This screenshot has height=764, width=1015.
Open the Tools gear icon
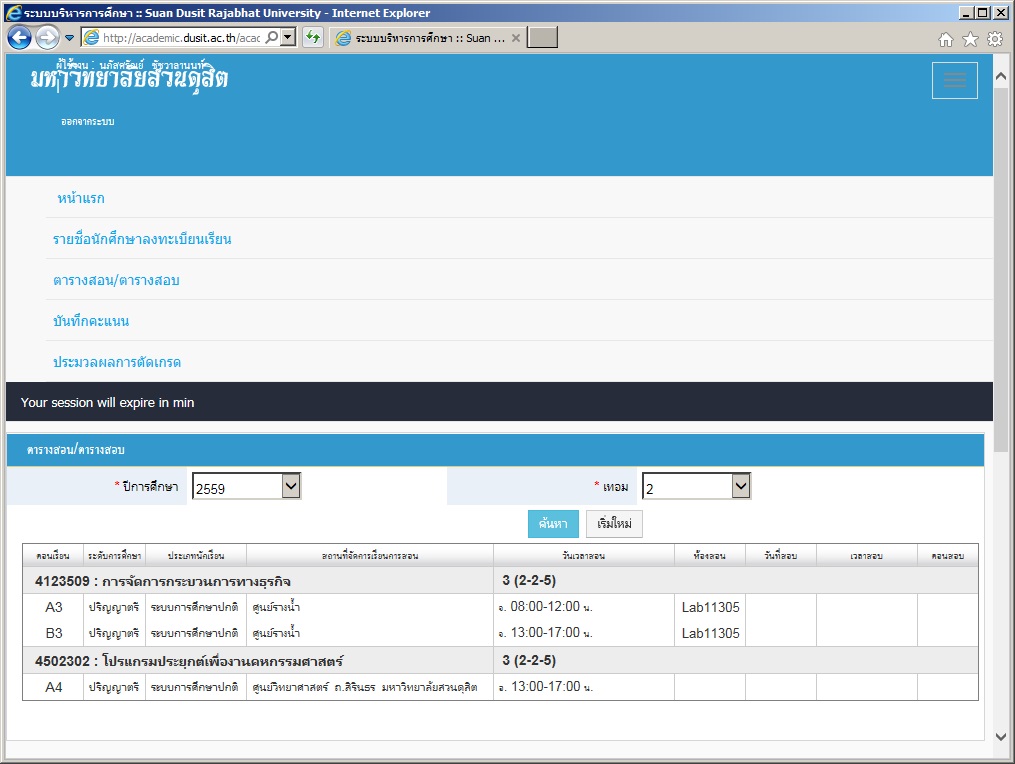pos(994,39)
